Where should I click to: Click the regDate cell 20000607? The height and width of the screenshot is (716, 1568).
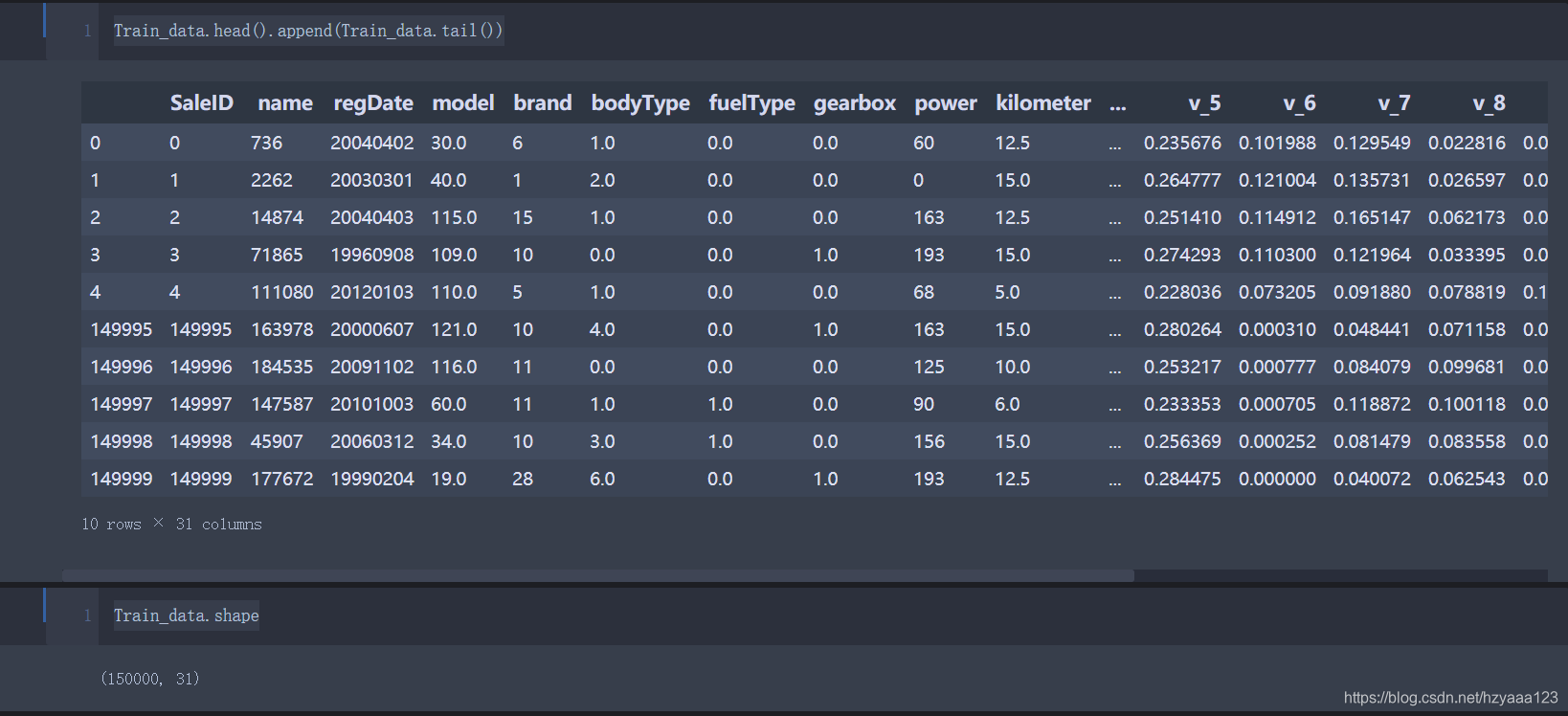372,329
